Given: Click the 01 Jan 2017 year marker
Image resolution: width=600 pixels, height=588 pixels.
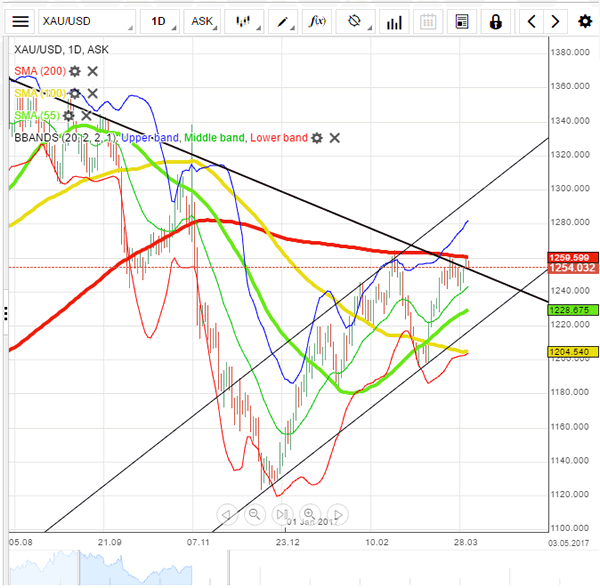Looking at the screenshot, I should tap(313, 522).
